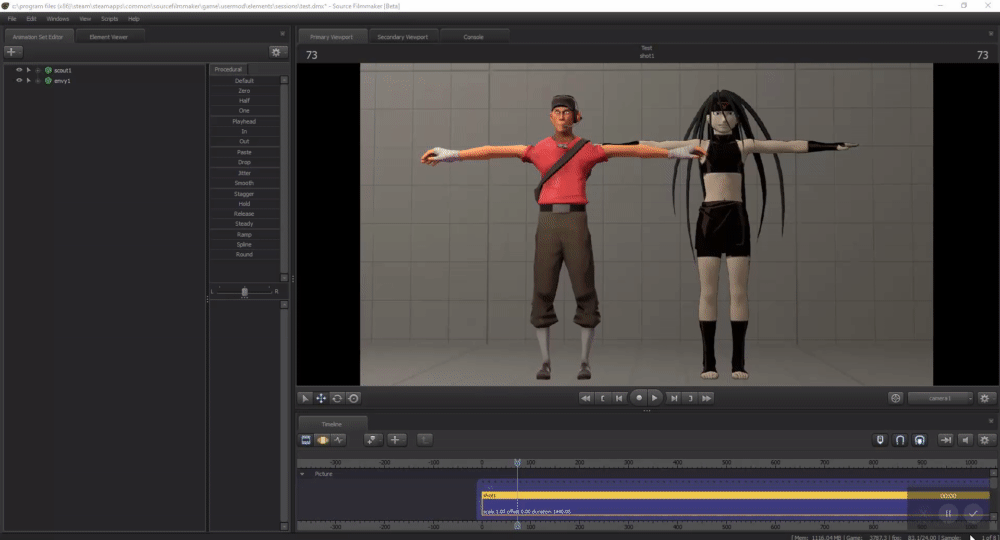Screen dimensions: 1000x540
Task: Switch to the Motion Editor mode icon
Action: (324, 439)
